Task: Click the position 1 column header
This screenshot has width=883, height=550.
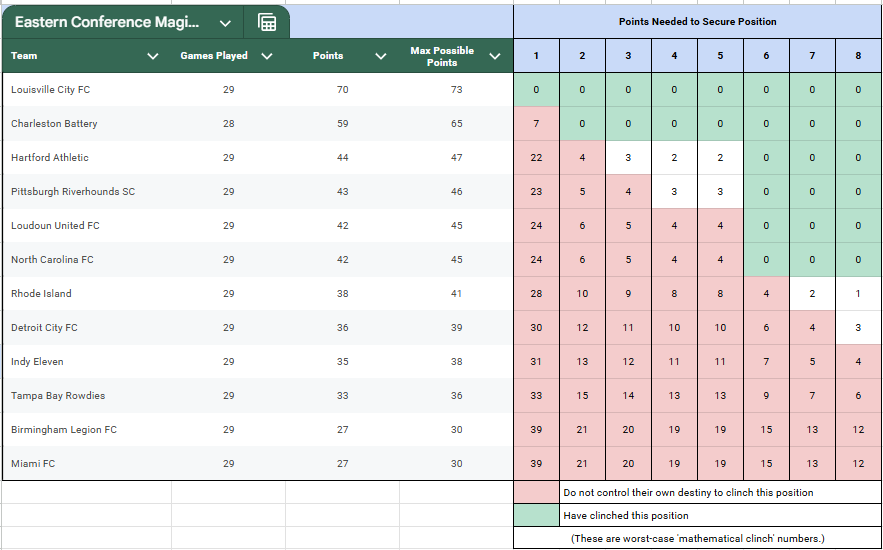Action: click(536, 56)
